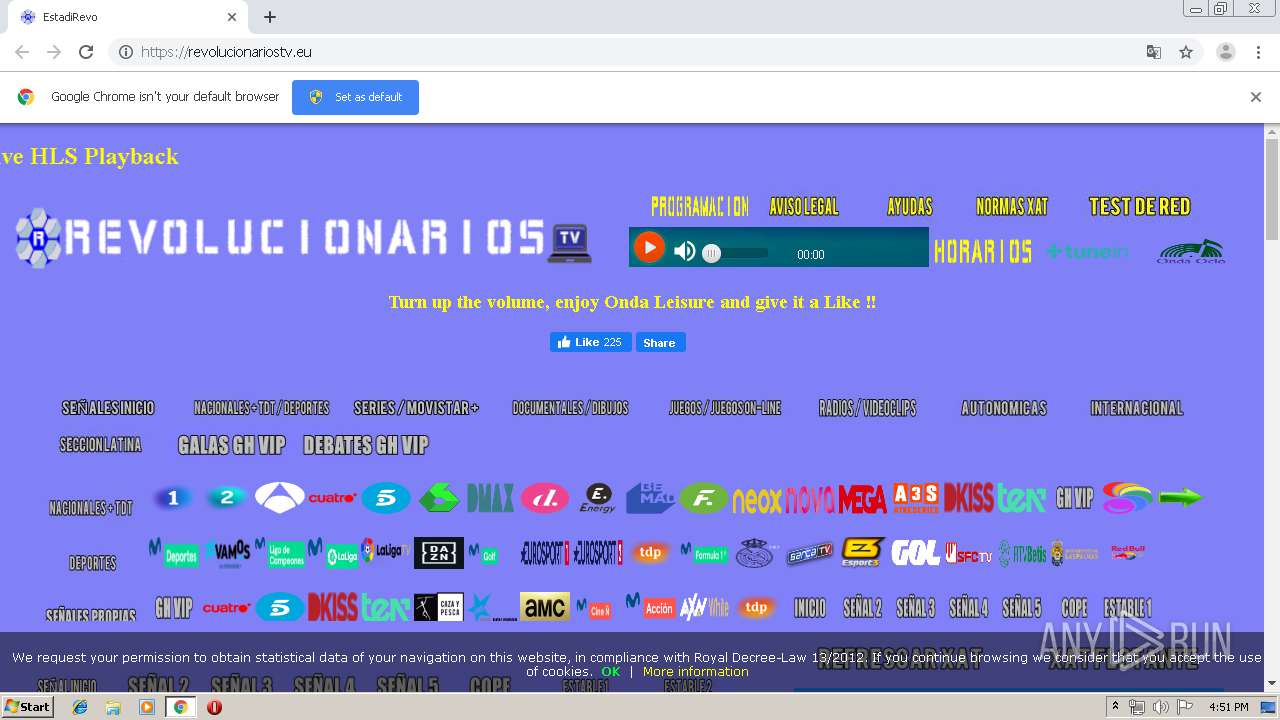Open the HORARIOS link

tap(983, 251)
